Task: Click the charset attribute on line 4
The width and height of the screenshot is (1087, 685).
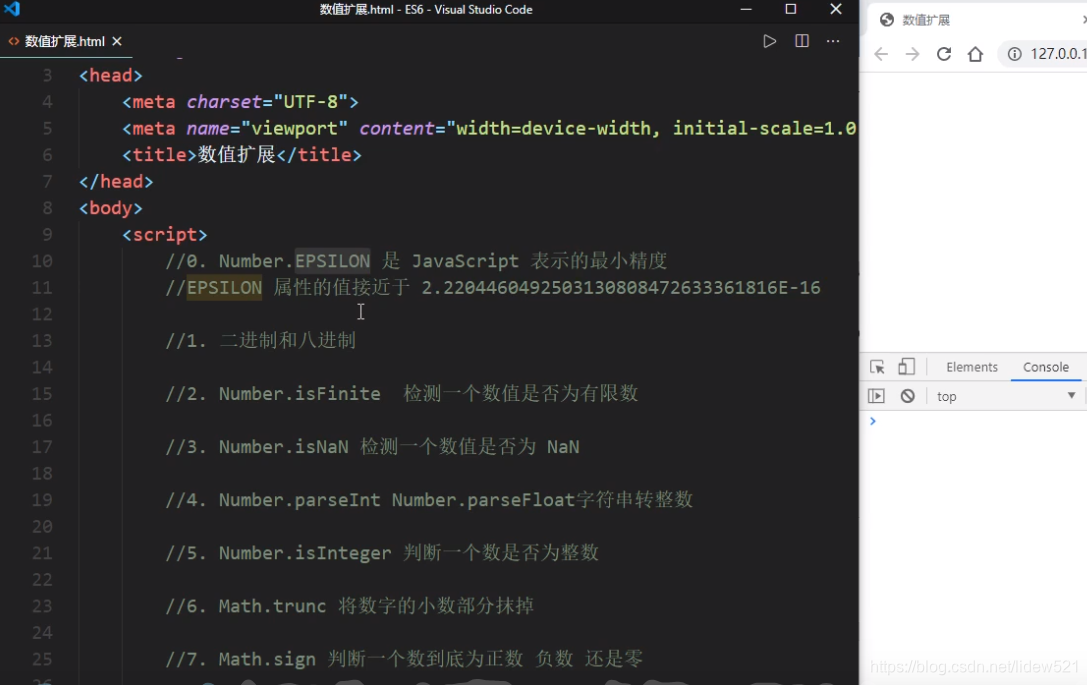Action: [x=225, y=102]
